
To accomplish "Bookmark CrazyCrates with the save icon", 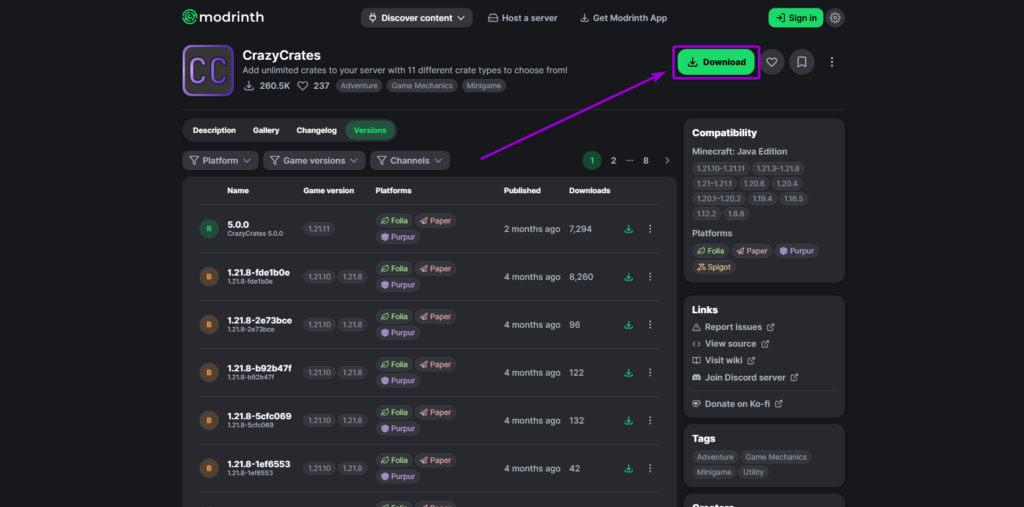I will click(x=801, y=62).
